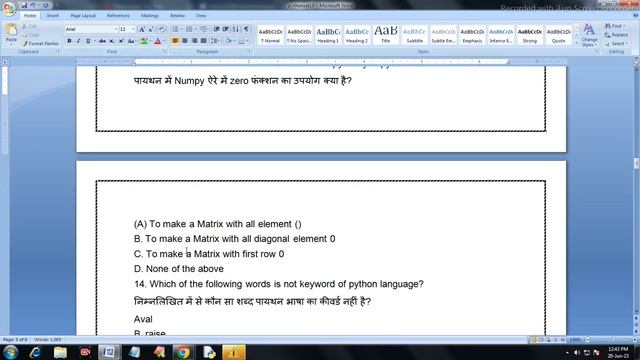Click the Sort icon in Paragraph group
The height and width of the screenshot is (360, 640).
pos(236,29)
